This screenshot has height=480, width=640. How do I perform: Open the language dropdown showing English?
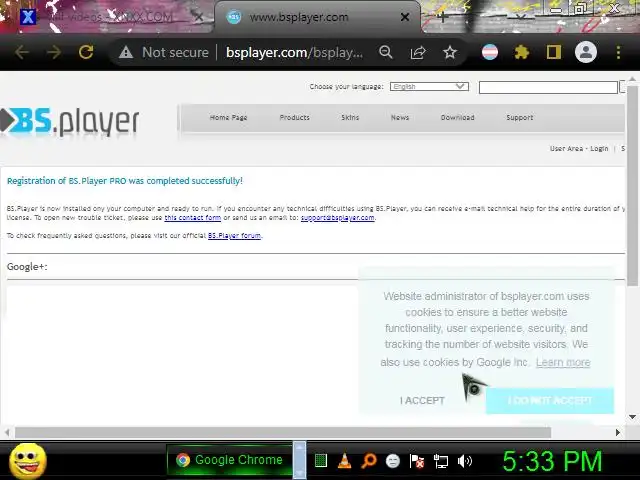[429, 87]
